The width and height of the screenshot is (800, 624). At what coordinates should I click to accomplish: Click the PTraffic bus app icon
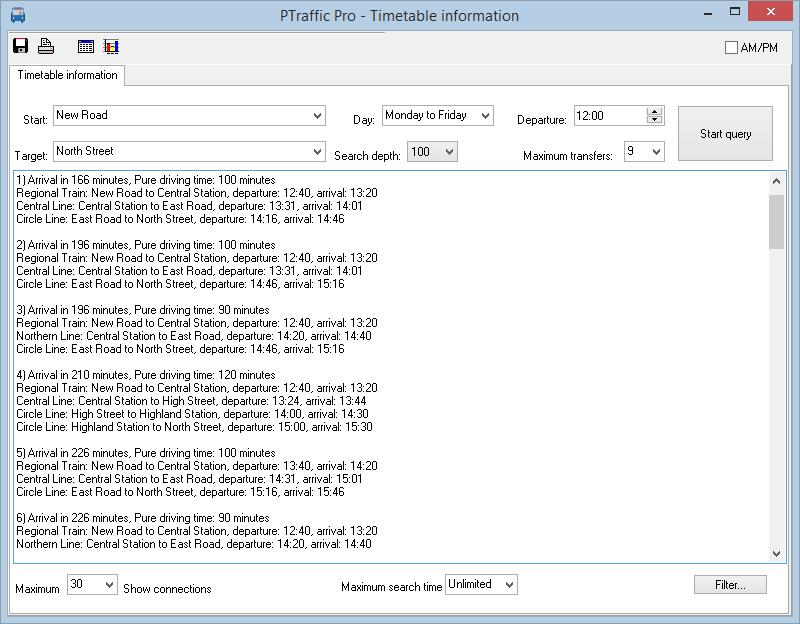(18, 15)
